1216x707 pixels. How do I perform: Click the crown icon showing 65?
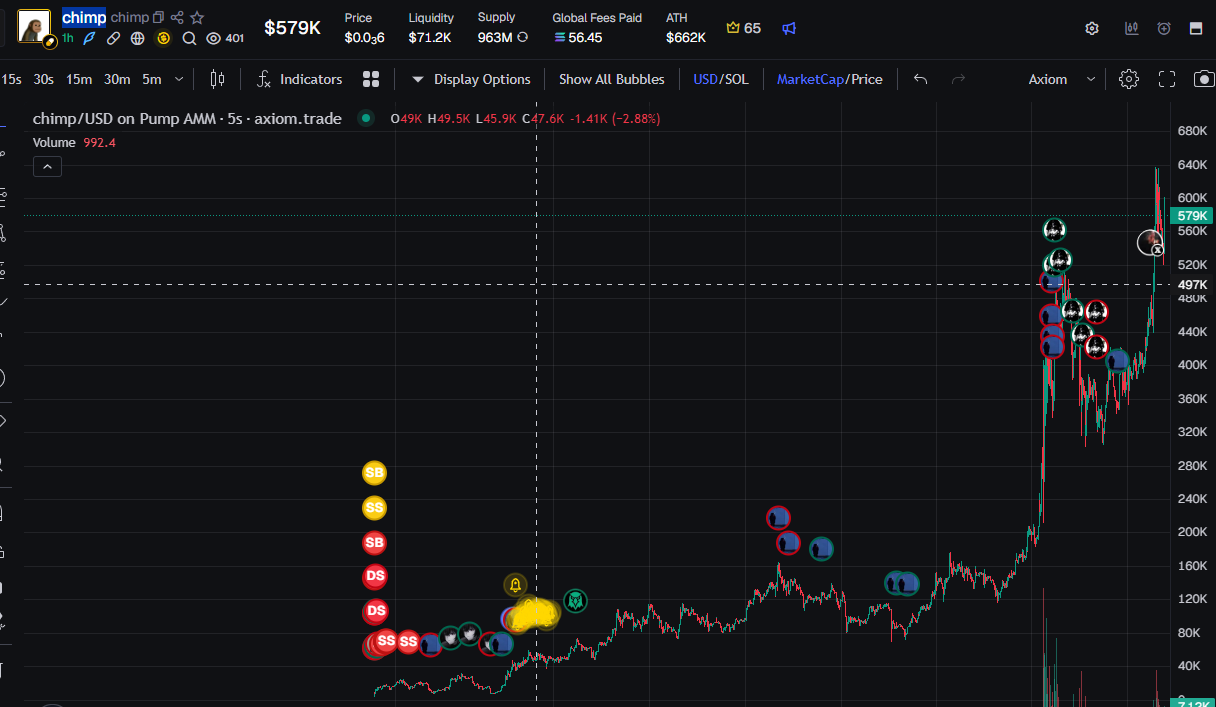coord(733,28)
